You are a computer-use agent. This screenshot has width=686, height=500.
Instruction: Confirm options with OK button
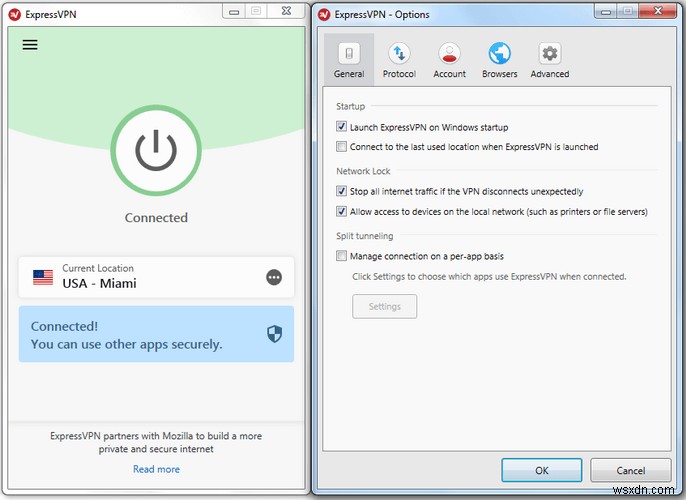pyautogui.click(x=542, y=470)
